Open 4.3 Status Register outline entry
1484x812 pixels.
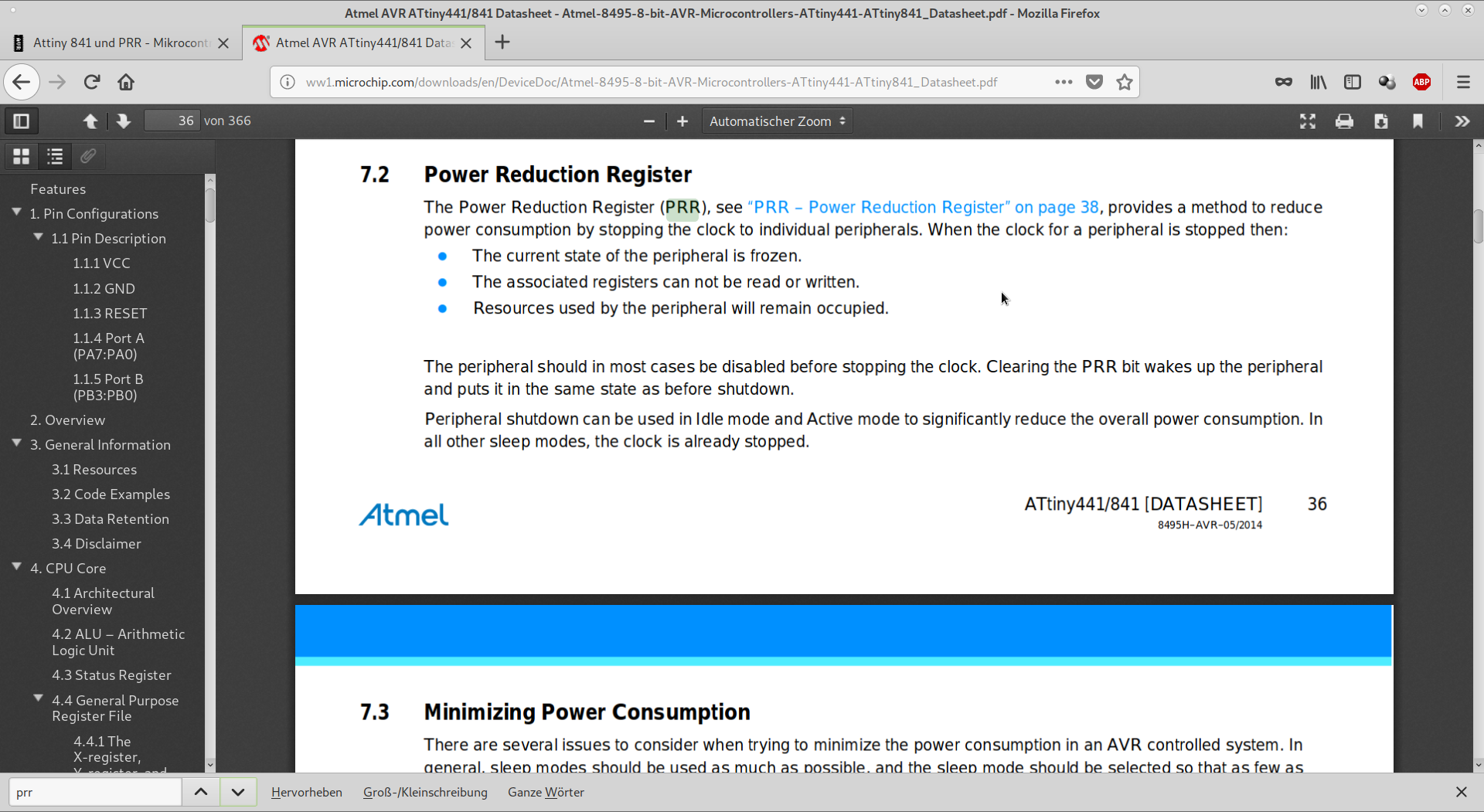(111, 675)
